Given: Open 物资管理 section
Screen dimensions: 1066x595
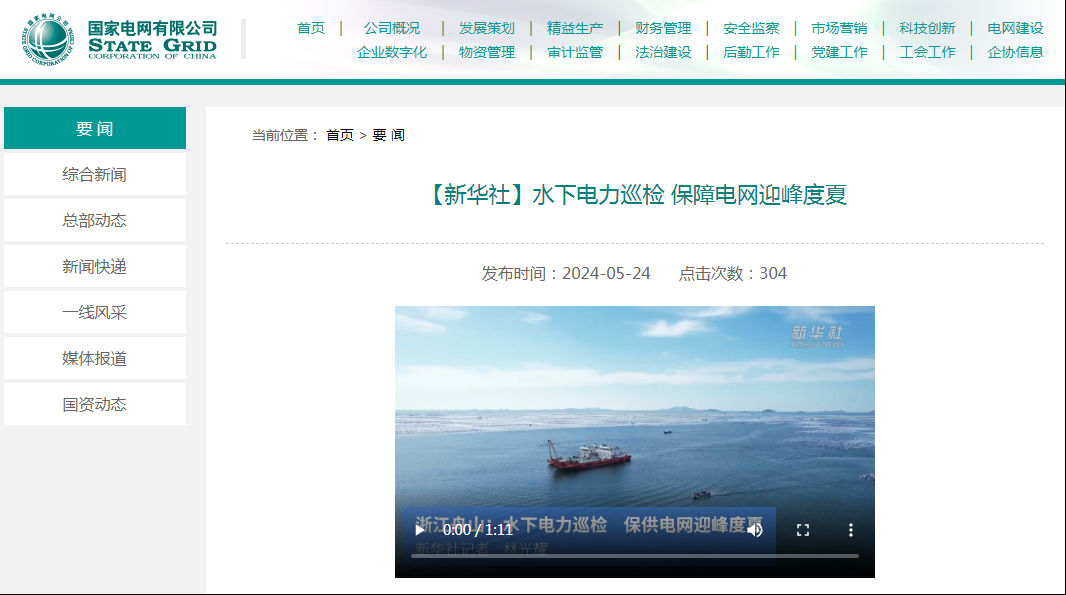Looking at the screenshot, I should pyautogui.click(x=487, y=52).
